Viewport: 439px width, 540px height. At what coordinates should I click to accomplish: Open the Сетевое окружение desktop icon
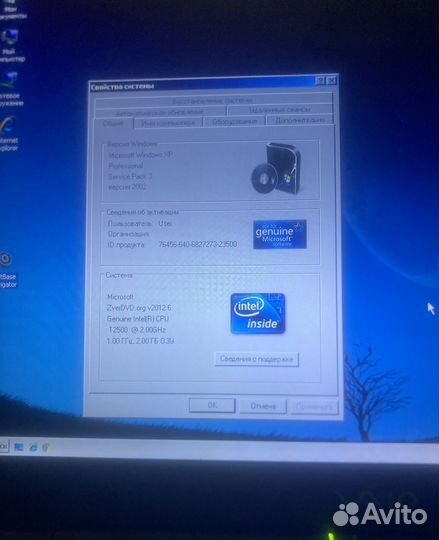pyautogui.click(x=10, y=89)
